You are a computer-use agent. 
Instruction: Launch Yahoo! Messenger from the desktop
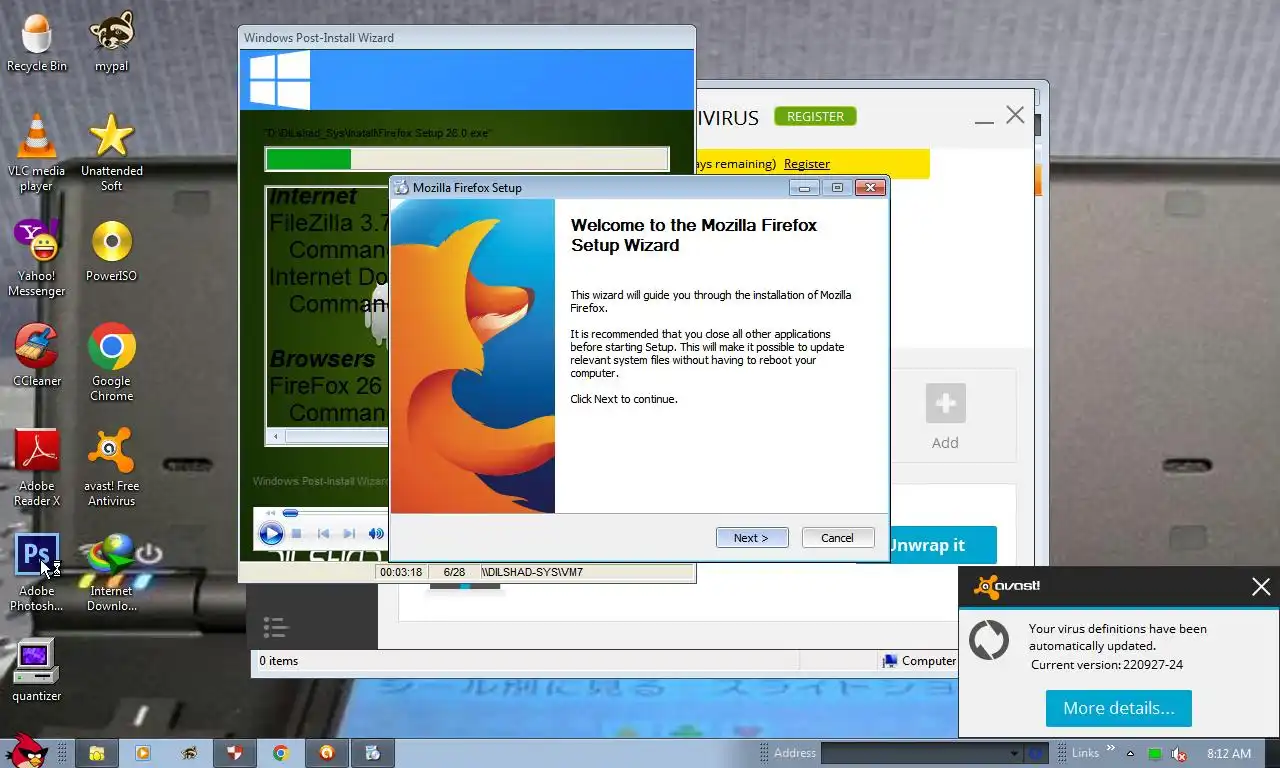37,258
